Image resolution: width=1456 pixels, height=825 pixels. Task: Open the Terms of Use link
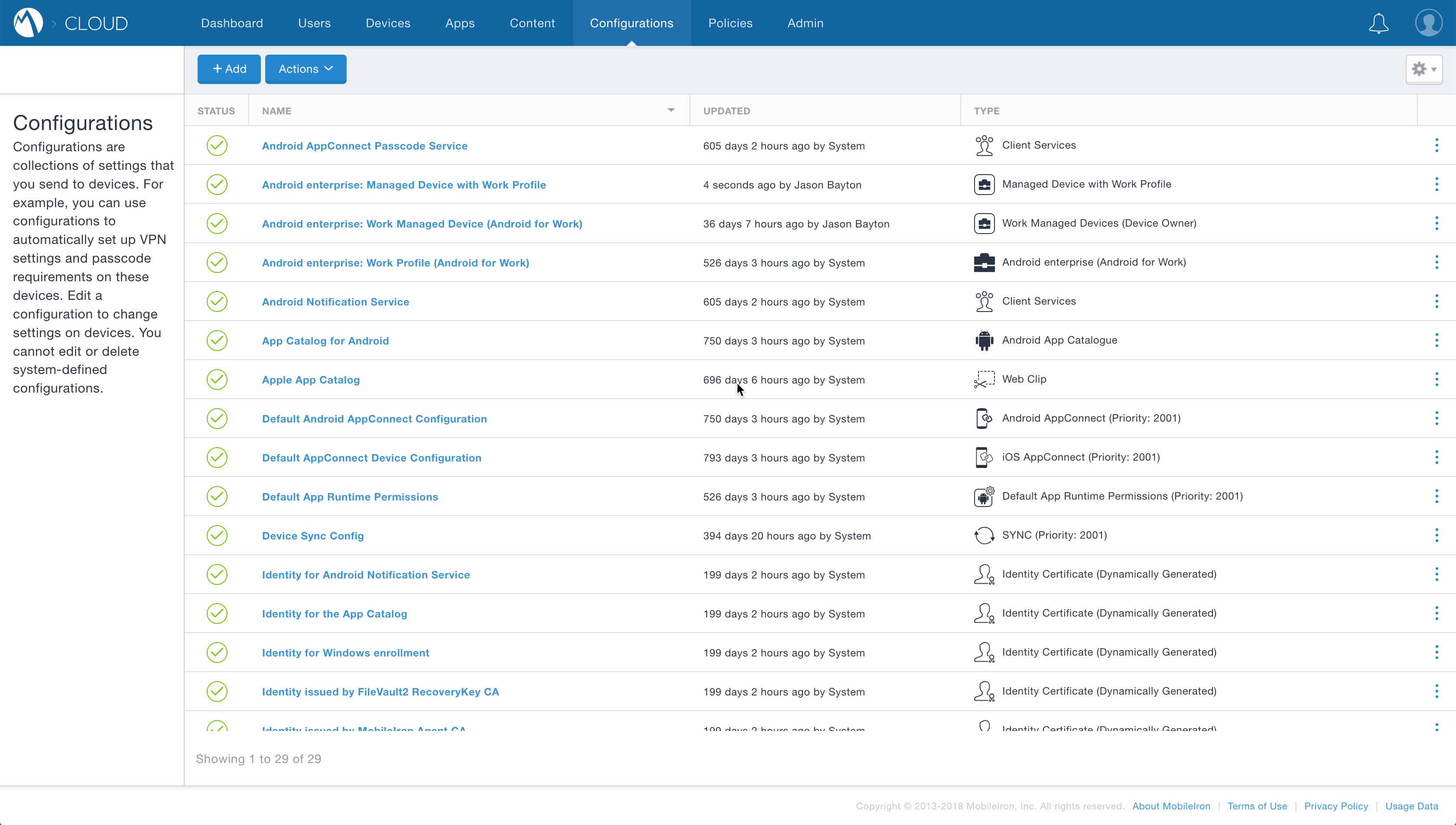click(1257, 806)
